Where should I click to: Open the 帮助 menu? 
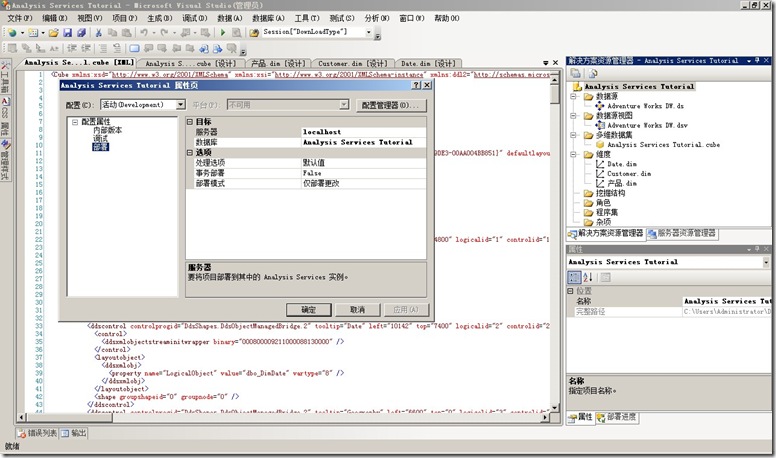tap(446, 18)
